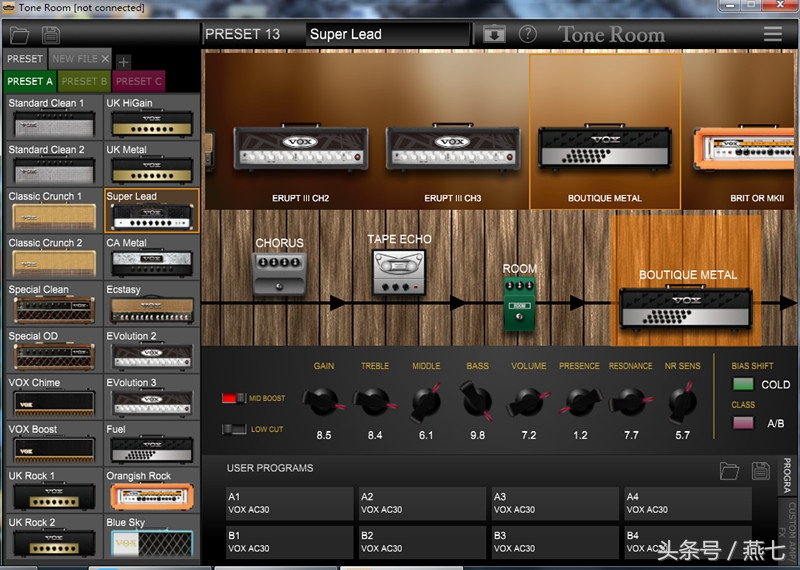The image size is (800, 570).
Task: Click the RESONANCE knob
Action: [x=631, y=401]
